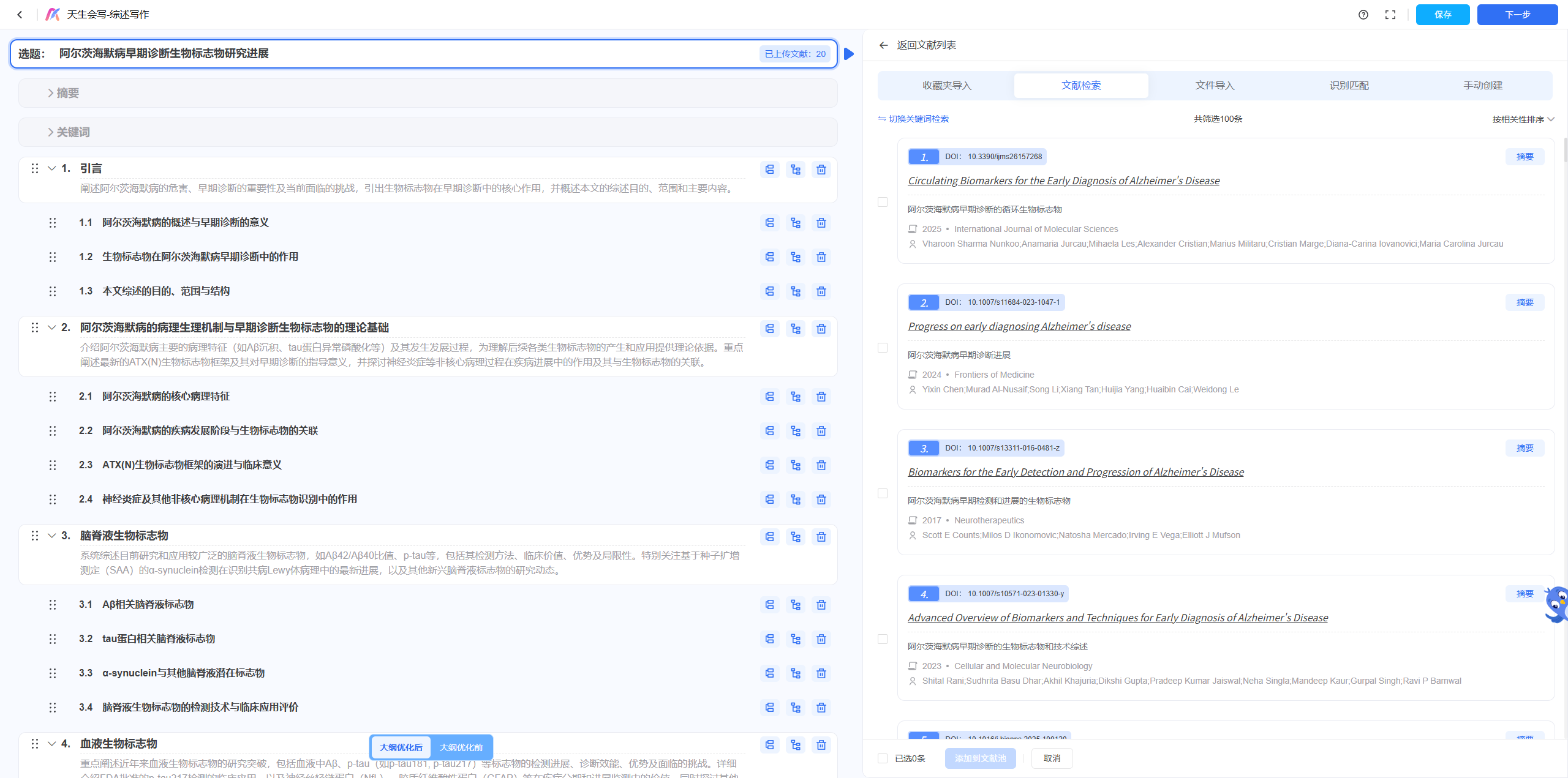The width and height of the screenshot is (1568, 778).
Task: Add sibling node for section 2.3 ATX(N)
Action: coord(769,465)
